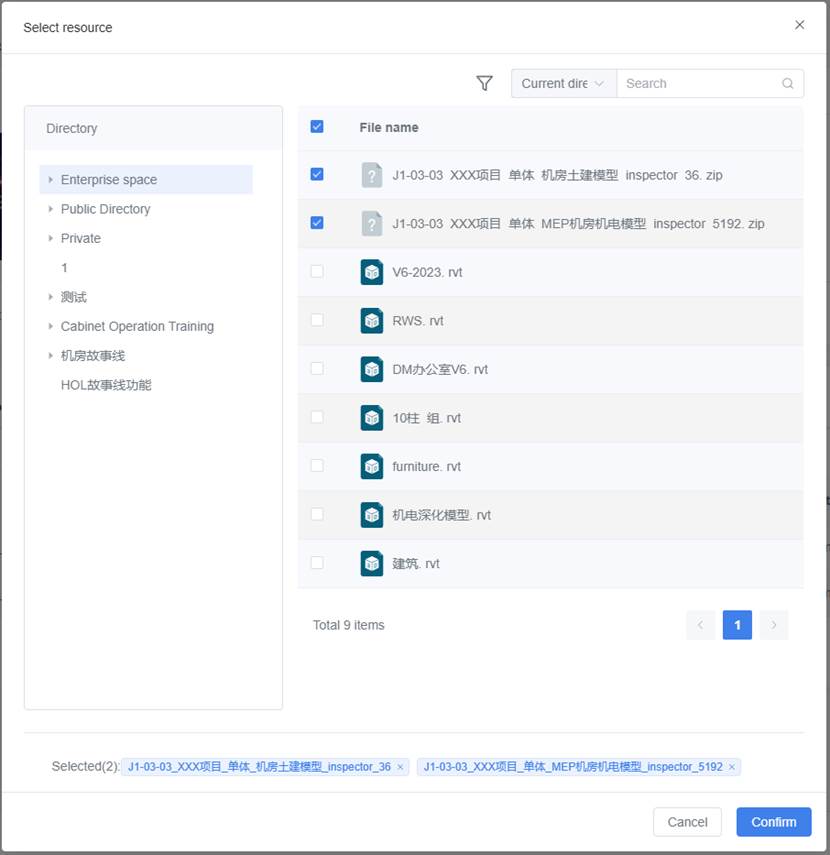Click the filter funnel icon
Viewport: 830px width, 855px height.
pos(485,84)
